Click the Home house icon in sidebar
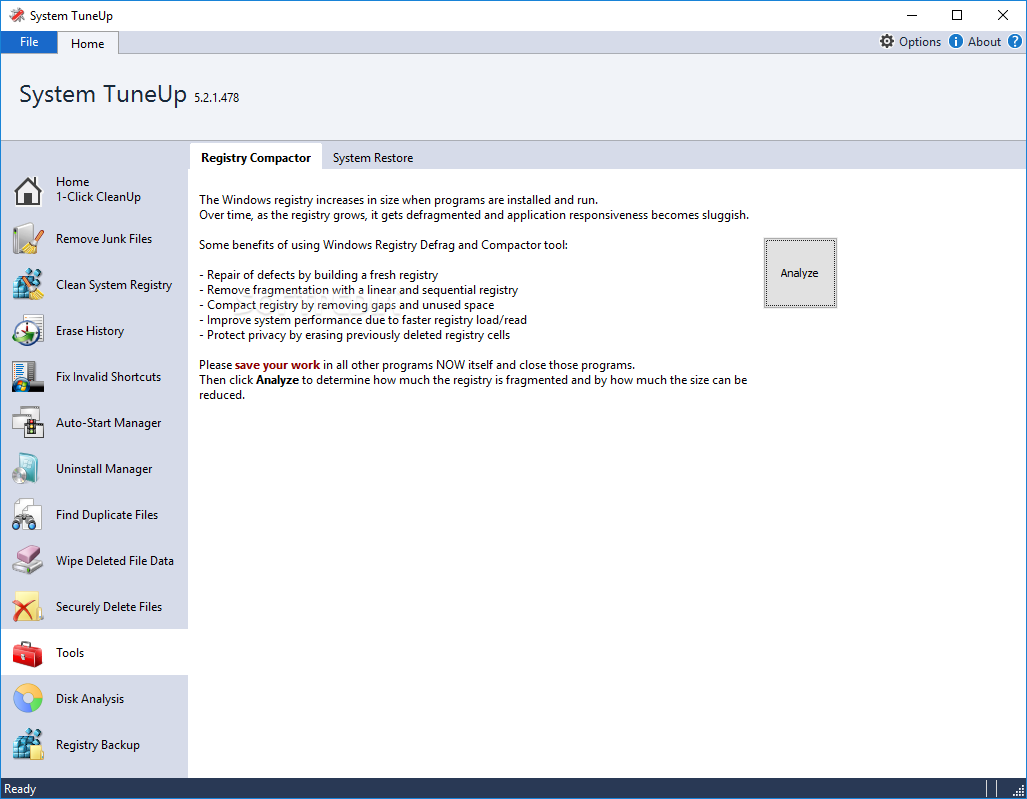The width and height of the screenshot is (1027, 799). (x=28, y=191)
